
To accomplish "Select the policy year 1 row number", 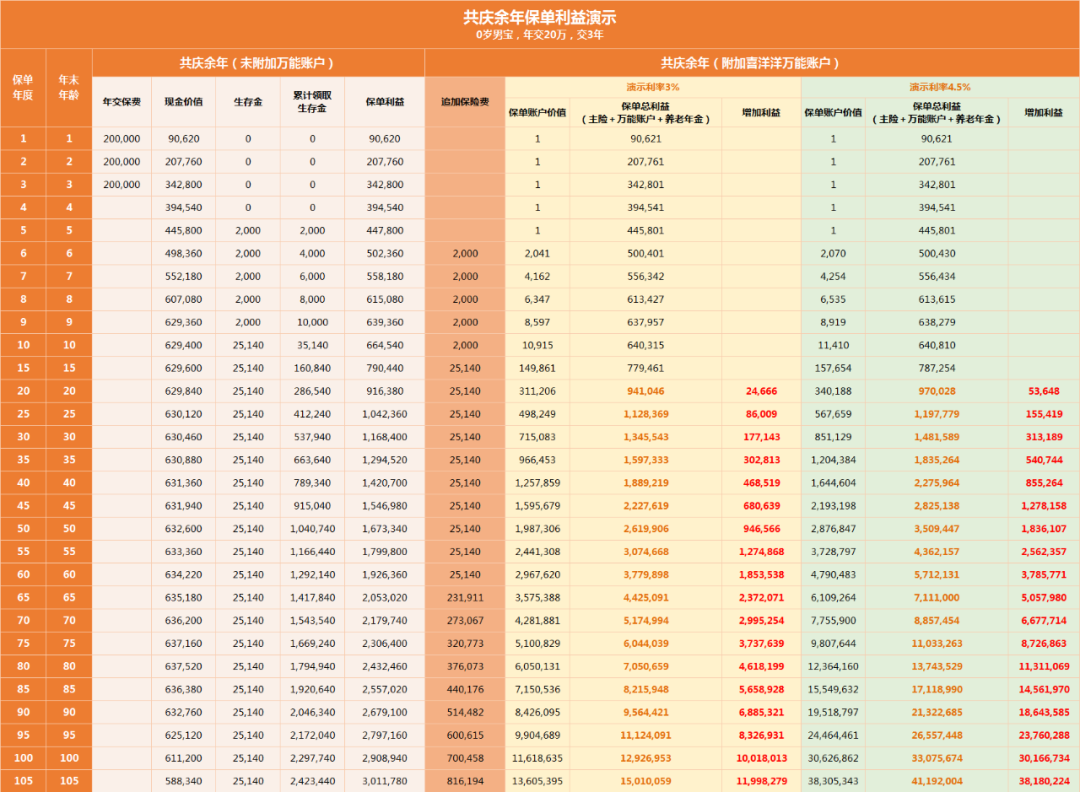I will coord(22,138).
